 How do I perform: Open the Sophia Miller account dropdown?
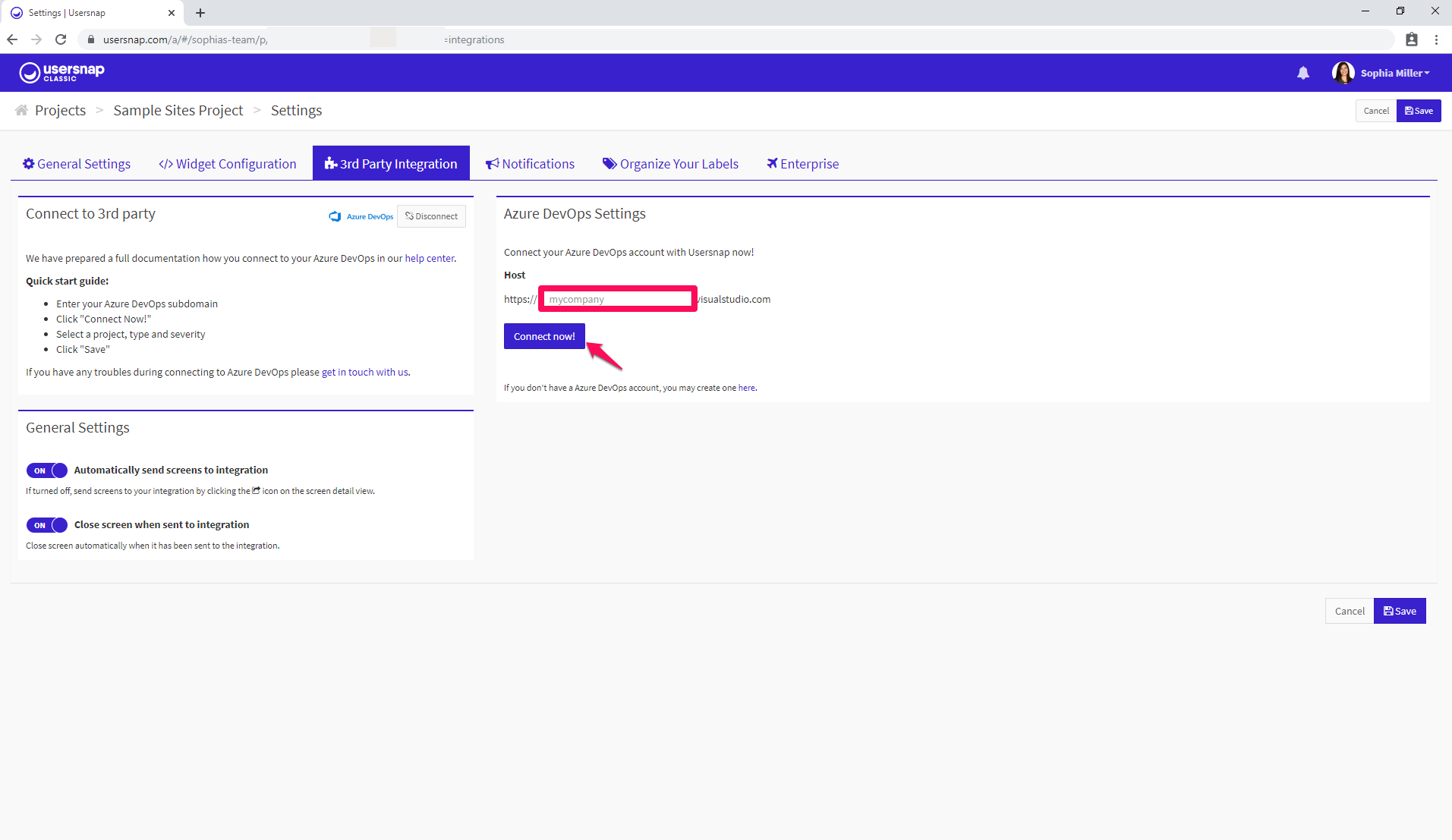point(1395,73)
